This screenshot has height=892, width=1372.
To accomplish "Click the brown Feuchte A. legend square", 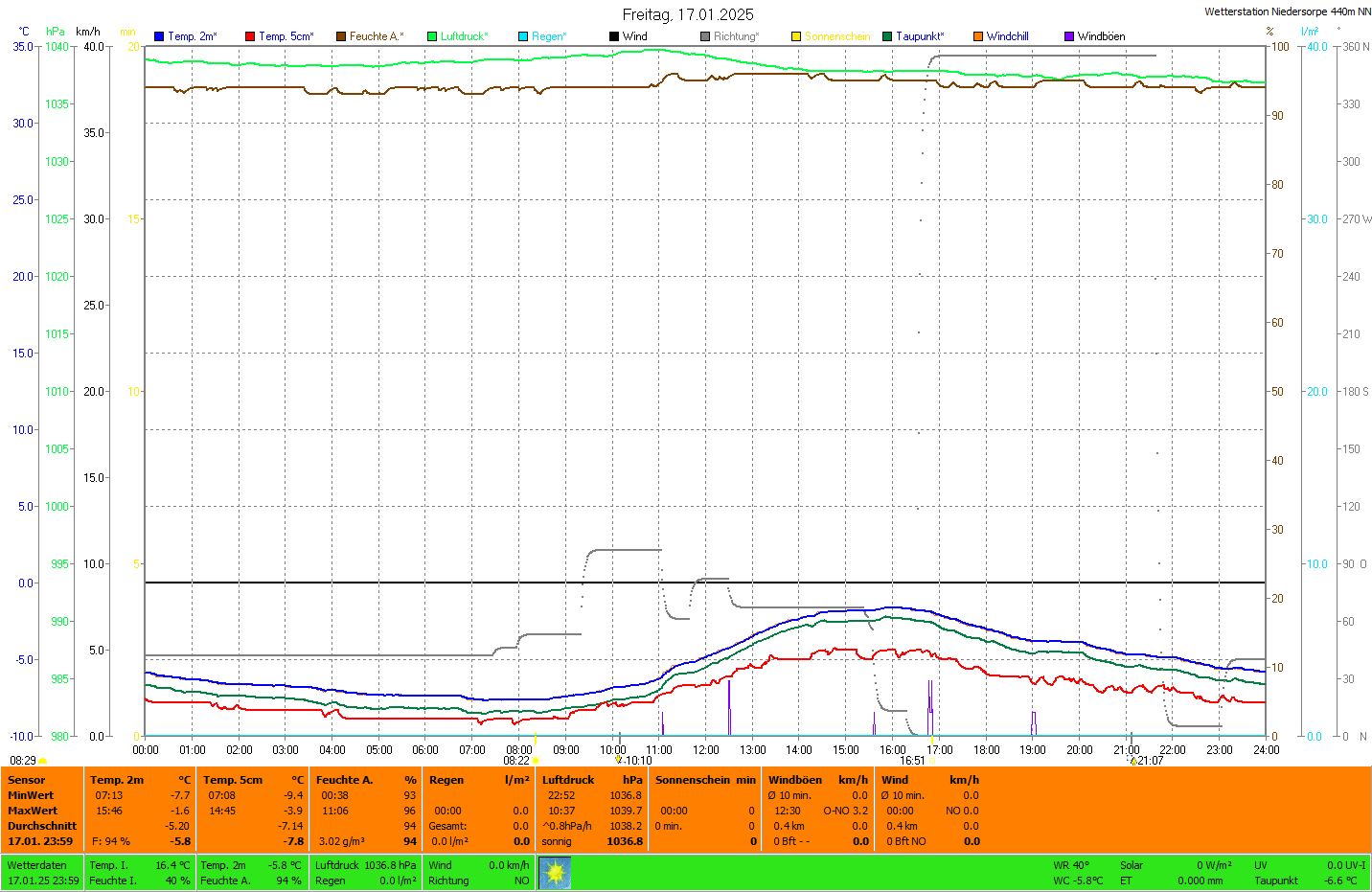I will coord(341,36).
